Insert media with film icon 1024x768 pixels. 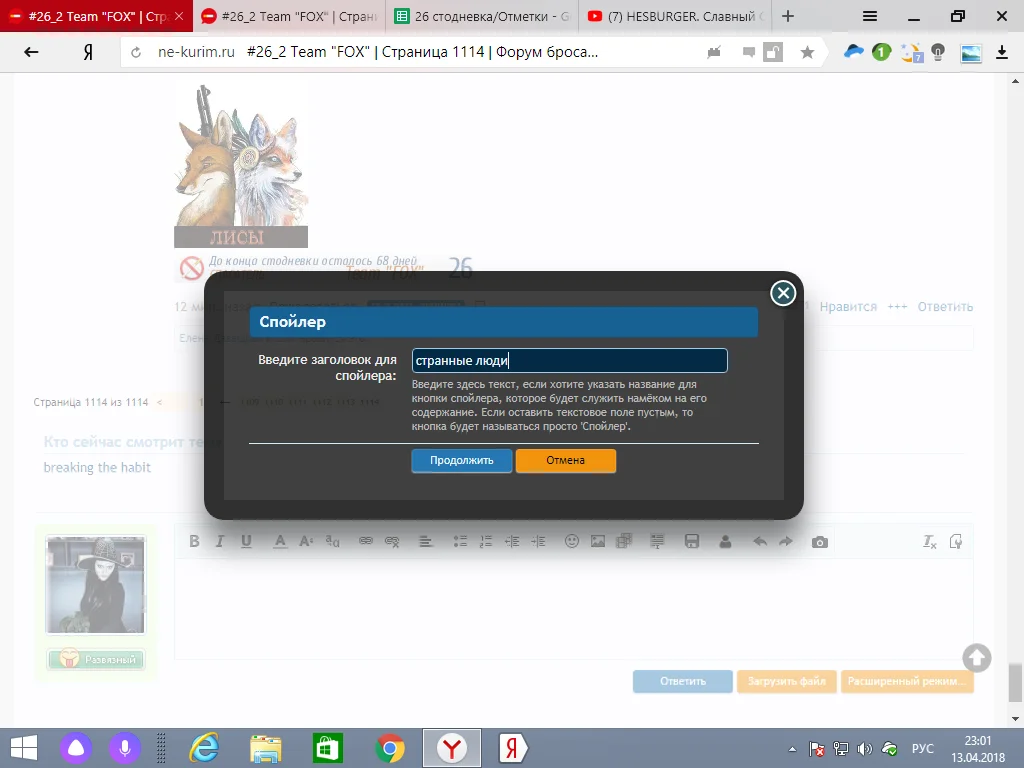pyautogui.click(x=624, y=541)
